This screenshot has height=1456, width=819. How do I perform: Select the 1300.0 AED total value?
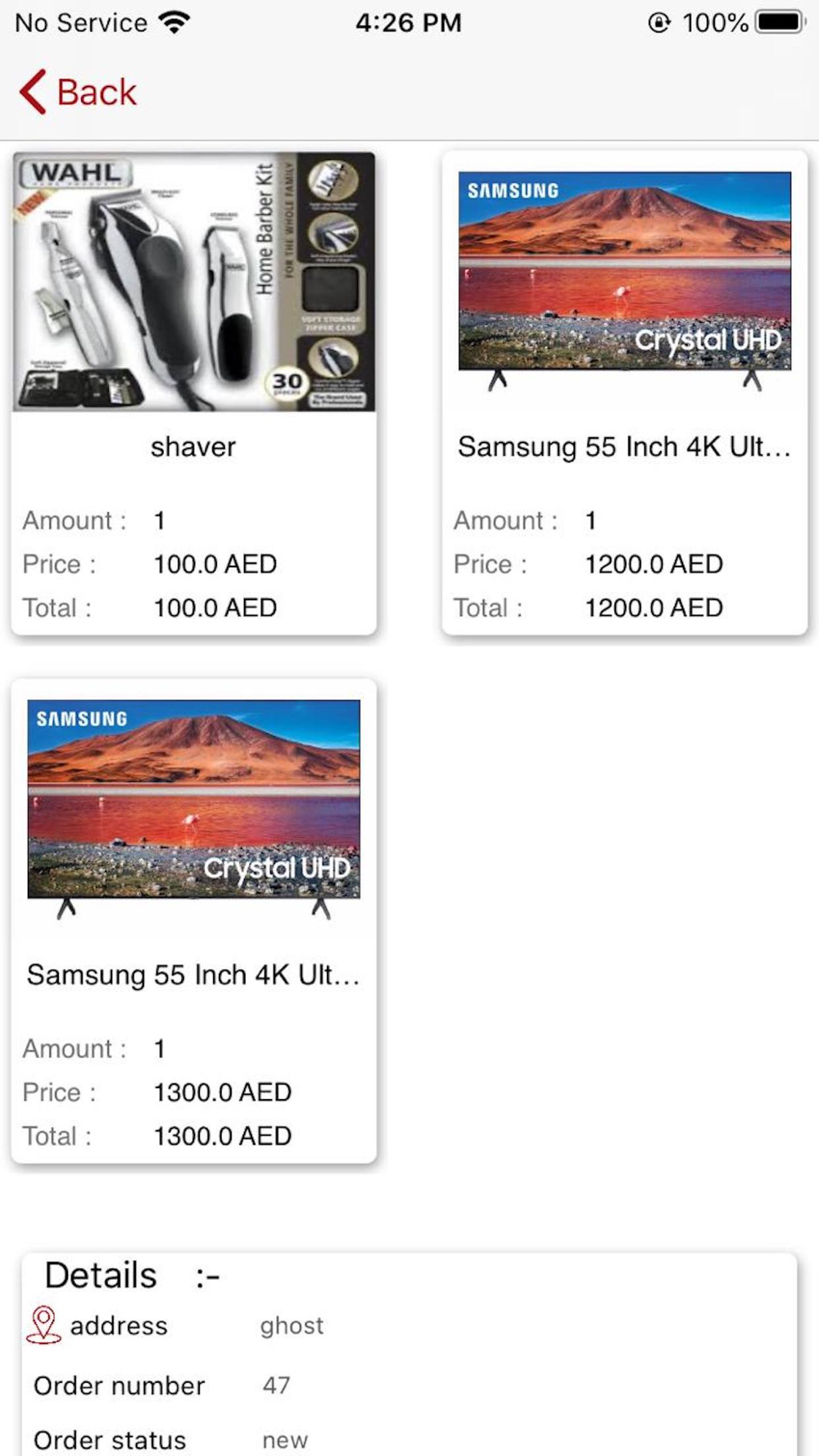223,1136
